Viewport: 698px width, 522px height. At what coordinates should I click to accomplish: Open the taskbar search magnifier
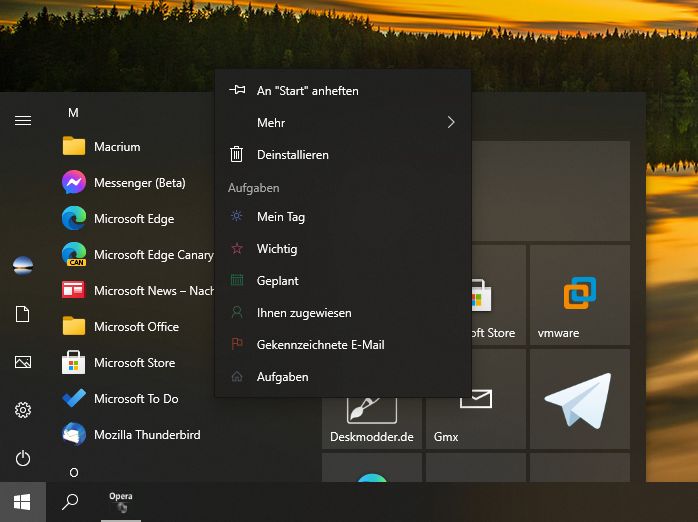tap(70, 502)
